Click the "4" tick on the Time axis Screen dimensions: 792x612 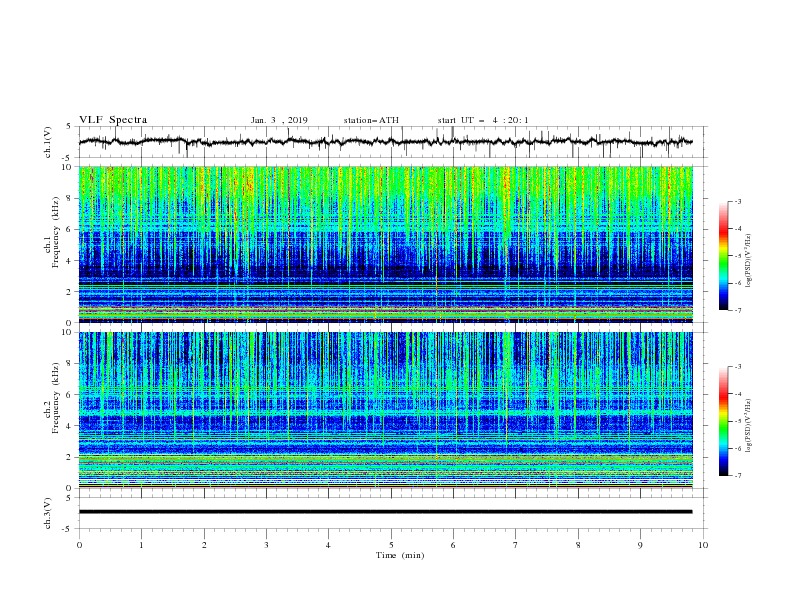[x=328, y=545]
